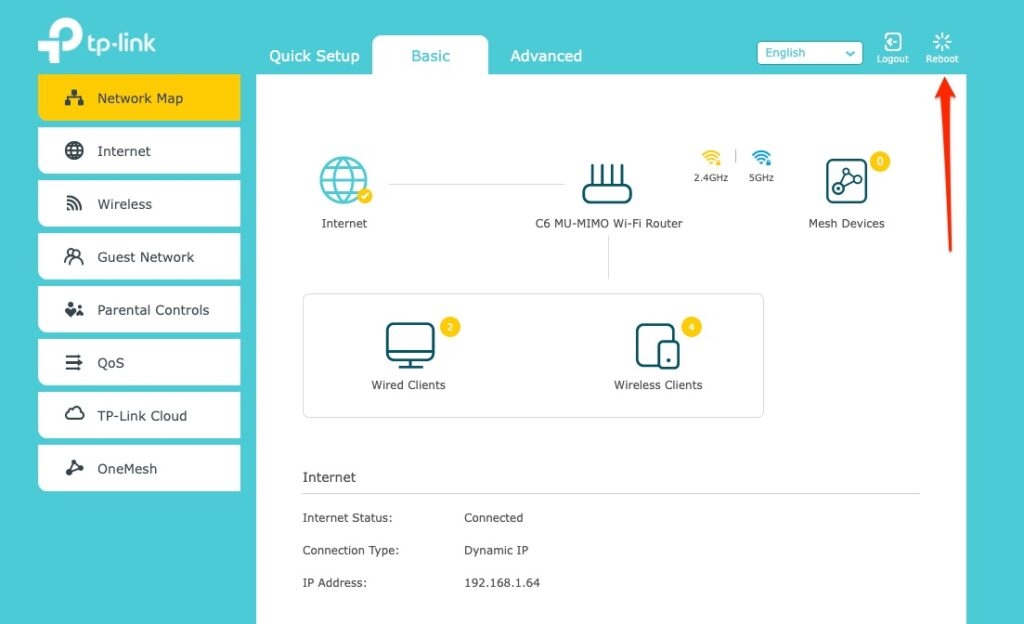Viewport: 1024px width, 624px height.
Task: Click the 2.4GHz Wi-Fi band icon
Action: [711, 157]
